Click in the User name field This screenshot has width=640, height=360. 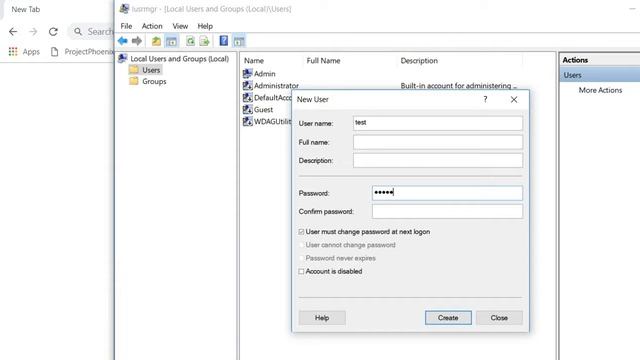(438, 123)
